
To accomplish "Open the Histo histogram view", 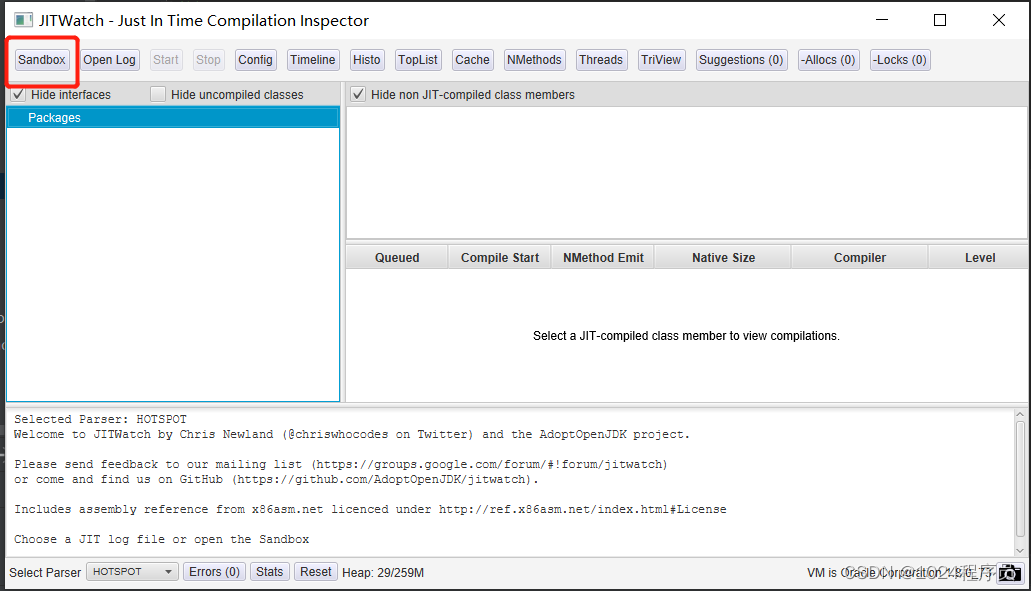I will point(367,60).
